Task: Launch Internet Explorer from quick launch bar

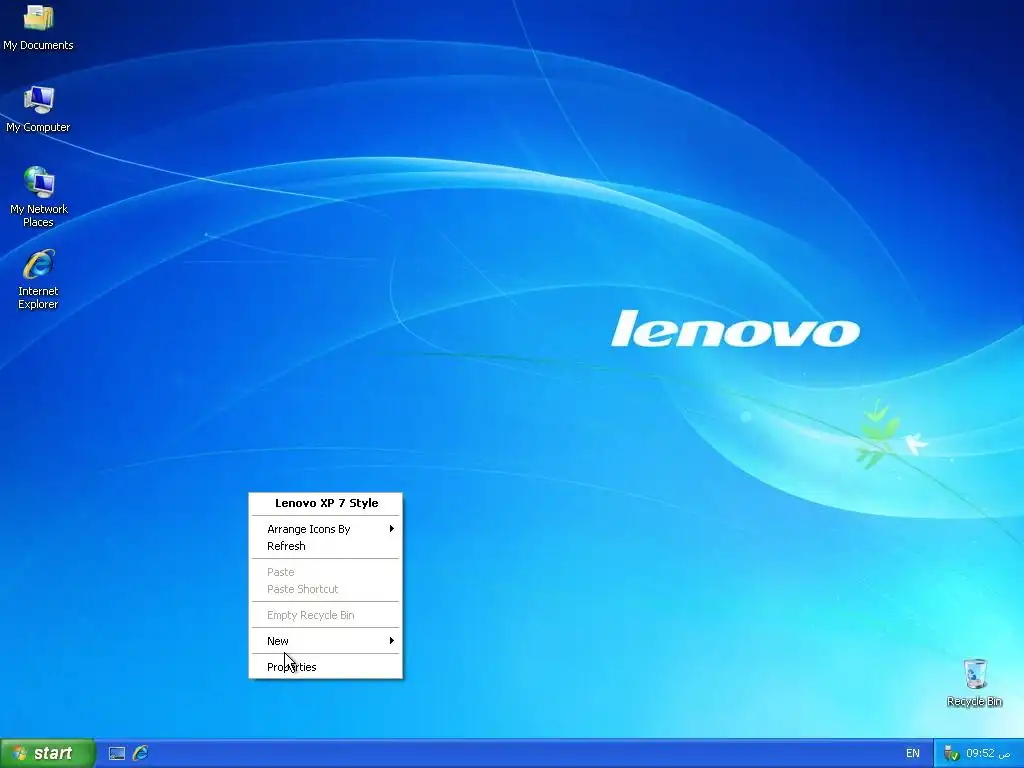Action: [140, 753]
